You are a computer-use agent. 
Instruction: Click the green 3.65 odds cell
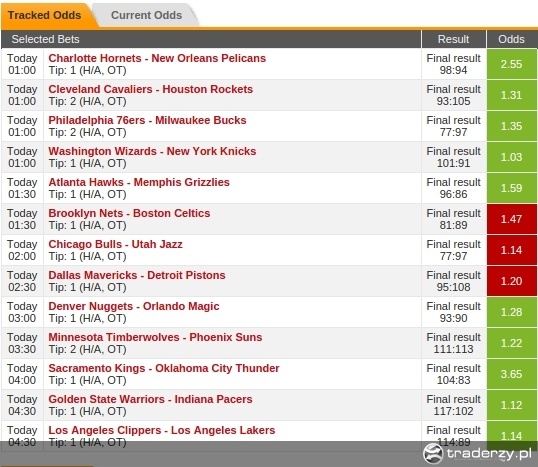[x=512, y=374]
